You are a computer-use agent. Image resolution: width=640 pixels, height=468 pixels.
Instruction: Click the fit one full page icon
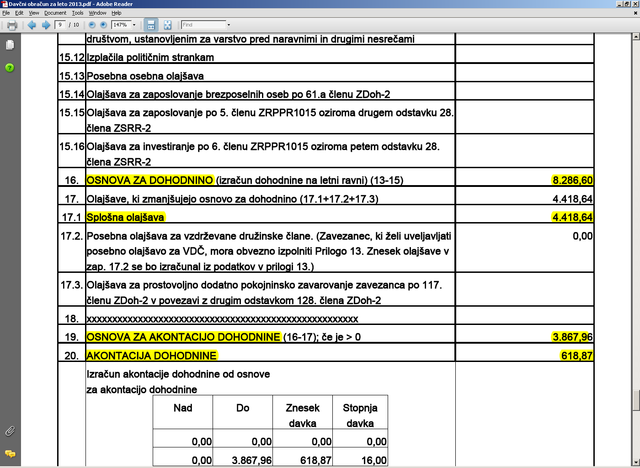pyautogui.click(x=167, y=25)
